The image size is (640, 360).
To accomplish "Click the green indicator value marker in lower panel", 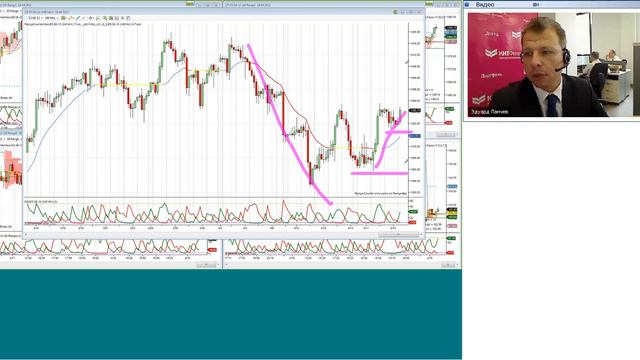I will tap(413, 212).
